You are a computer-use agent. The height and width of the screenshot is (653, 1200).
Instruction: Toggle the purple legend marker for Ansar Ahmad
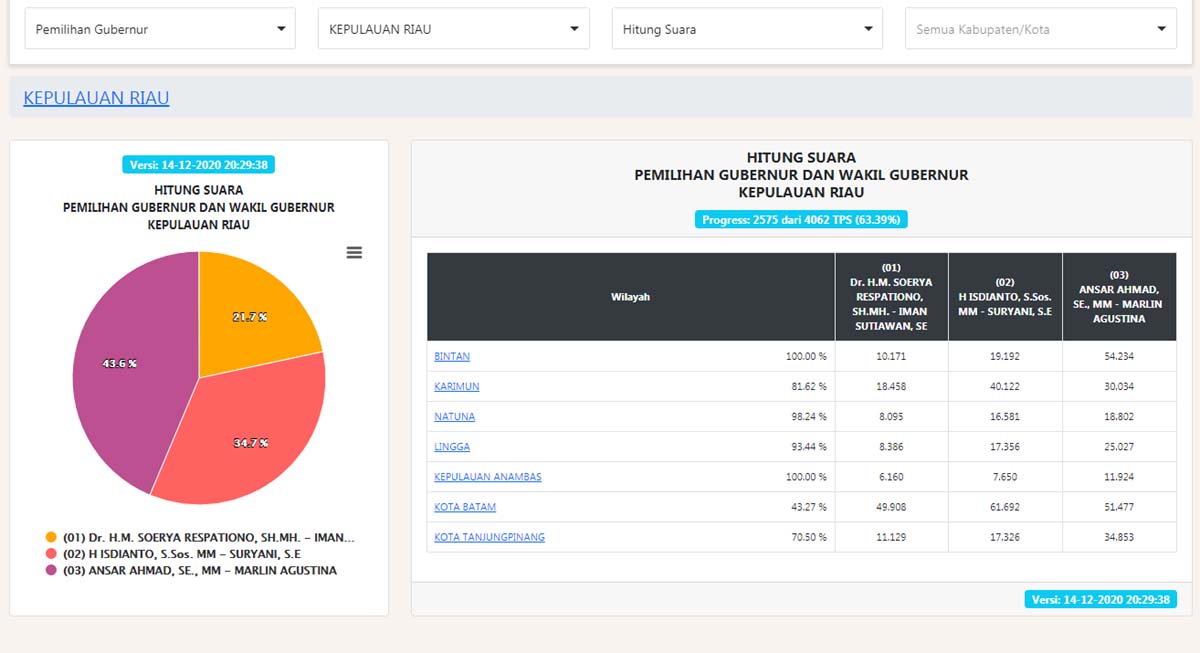point(51,571)
